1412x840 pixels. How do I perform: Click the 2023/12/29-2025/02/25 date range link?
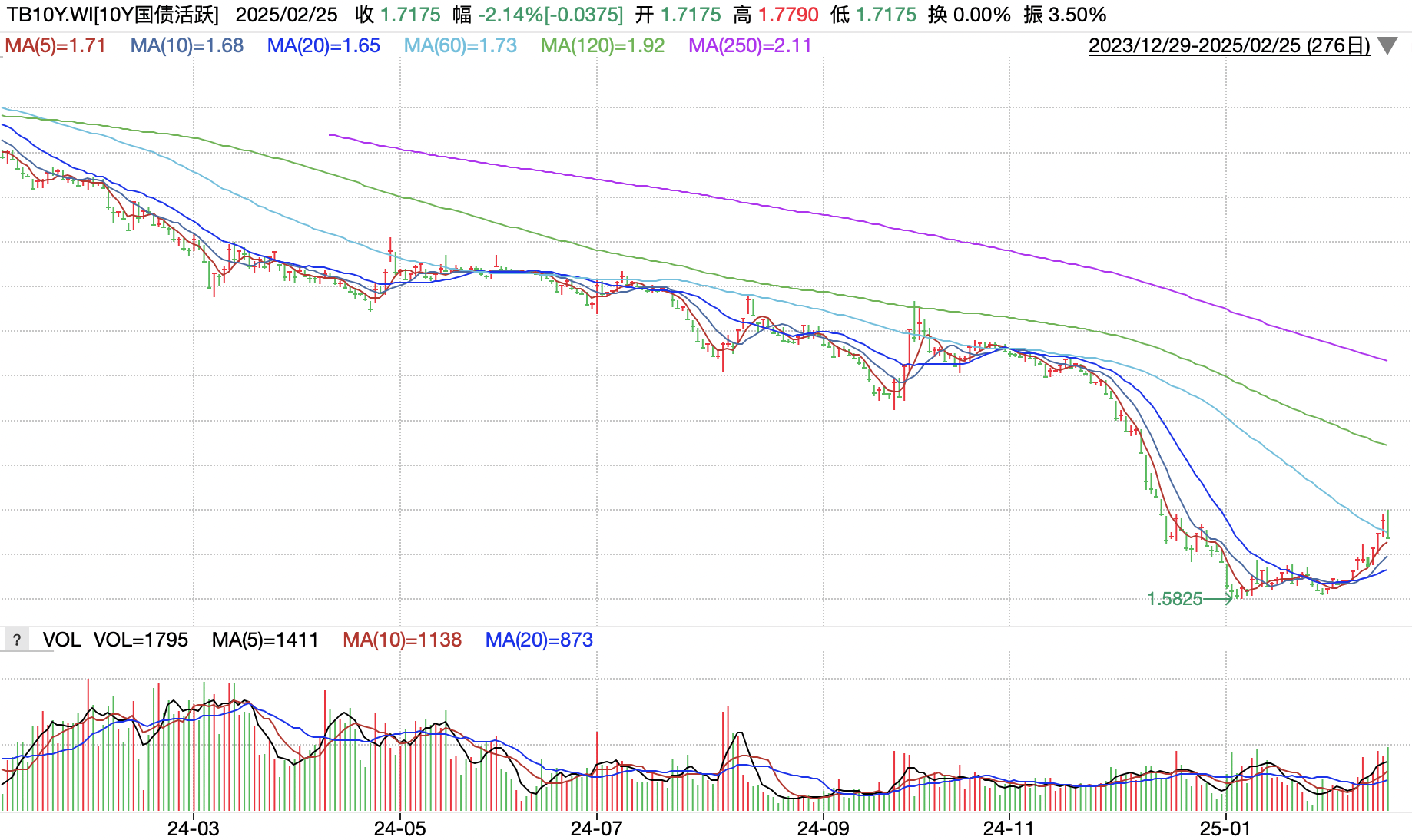pyautogui.click(x=1228, y=46)
